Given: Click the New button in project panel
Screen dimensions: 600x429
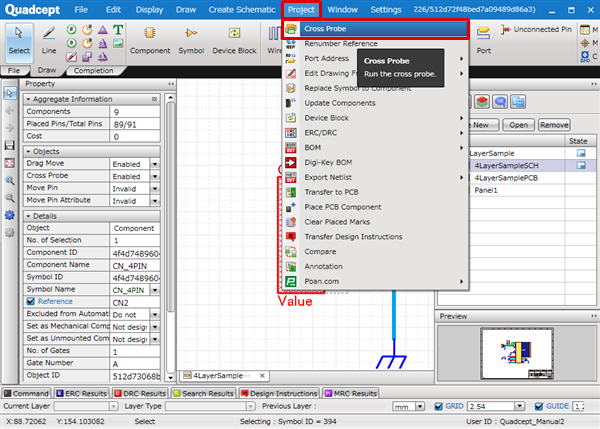Looking at the screenshot, I should (x=483, y=125).
